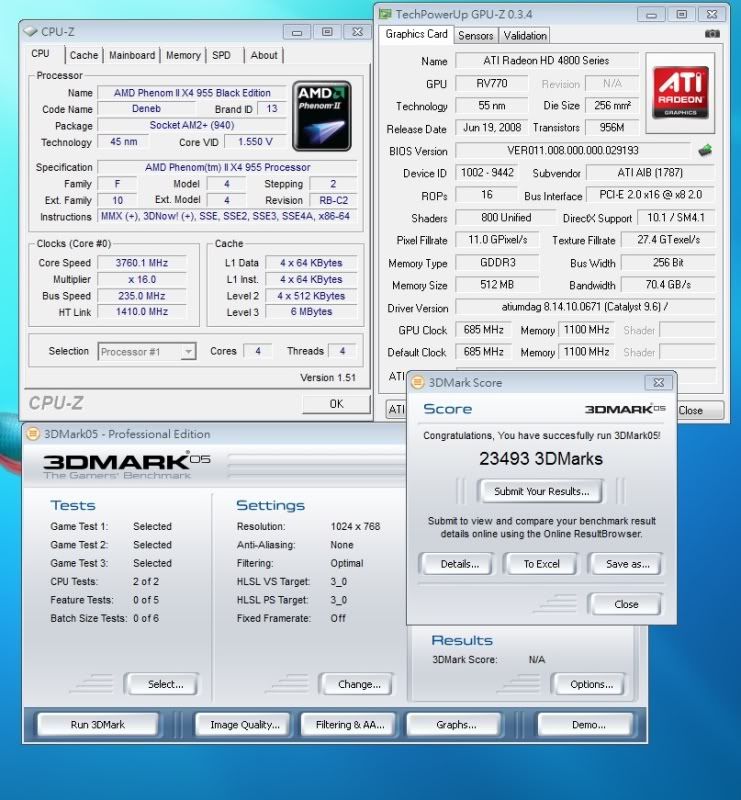Click the Memory Size 512 MB value
The image size is (741, 800).
tap(497, 285)
